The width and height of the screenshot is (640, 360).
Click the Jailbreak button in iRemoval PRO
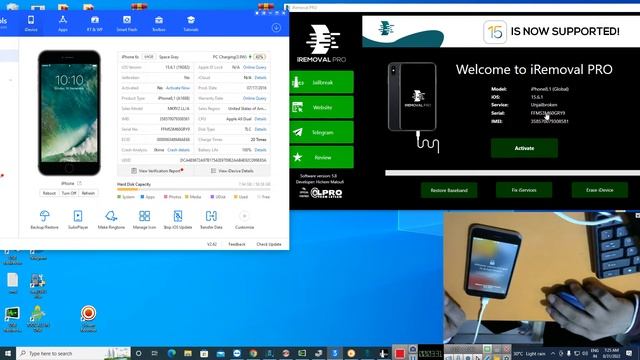pyautogui.click(x=322, y=82)
